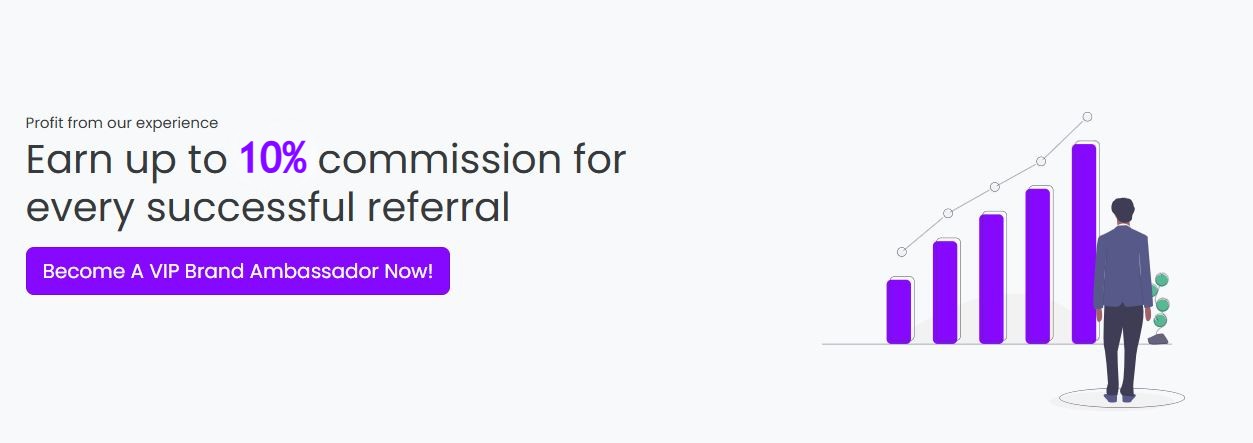Click the topmost line graph data point

click(x=1087, y=117)
